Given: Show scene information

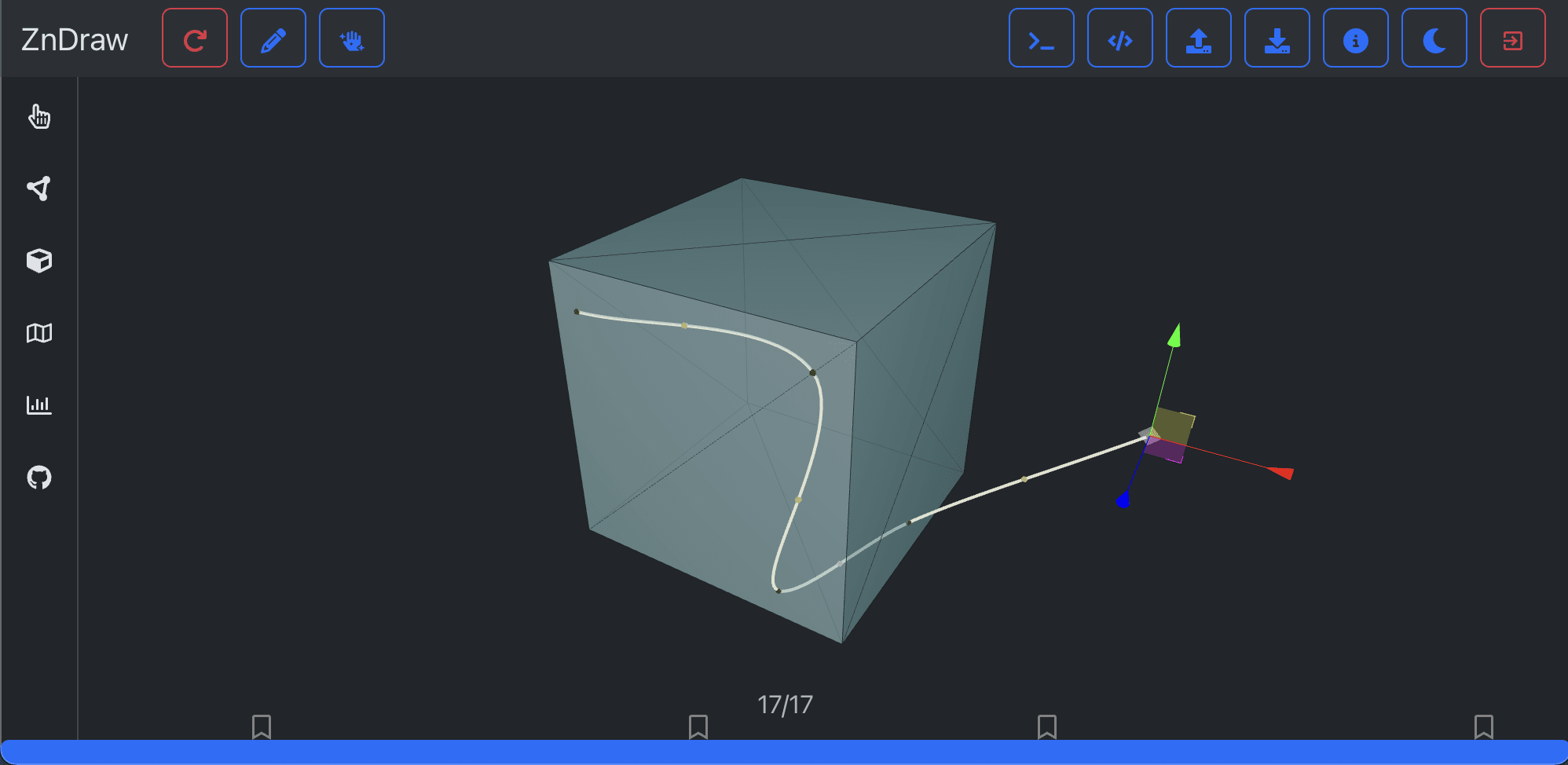Looking at the screenshot, I should point(1355,37).
